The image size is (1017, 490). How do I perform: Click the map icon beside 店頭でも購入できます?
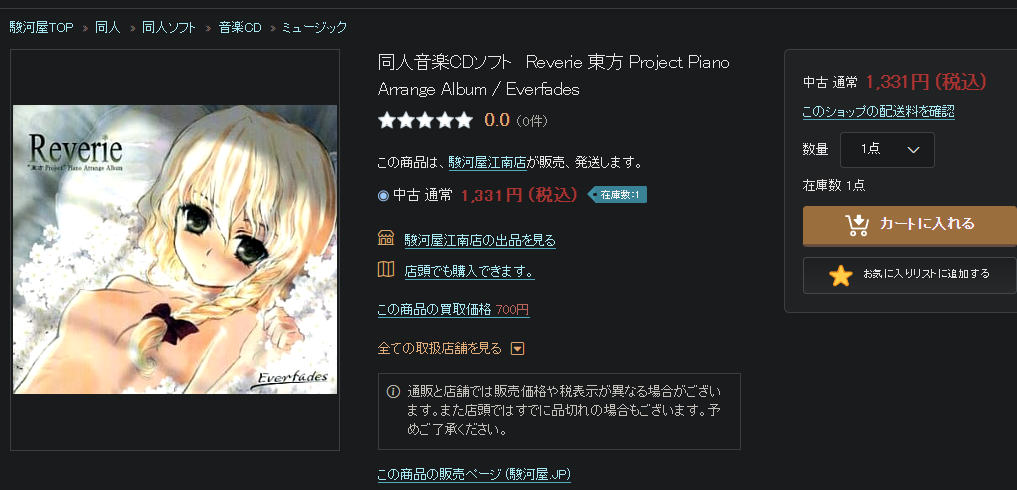coord(386,269)
